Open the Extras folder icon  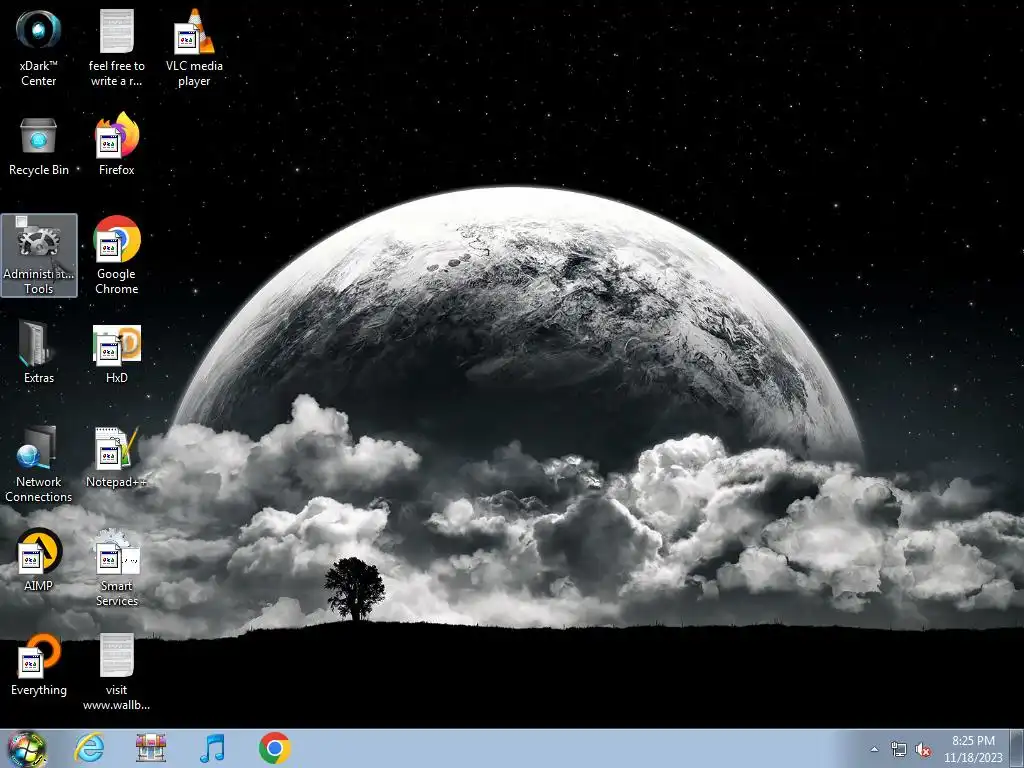[39, 352]
